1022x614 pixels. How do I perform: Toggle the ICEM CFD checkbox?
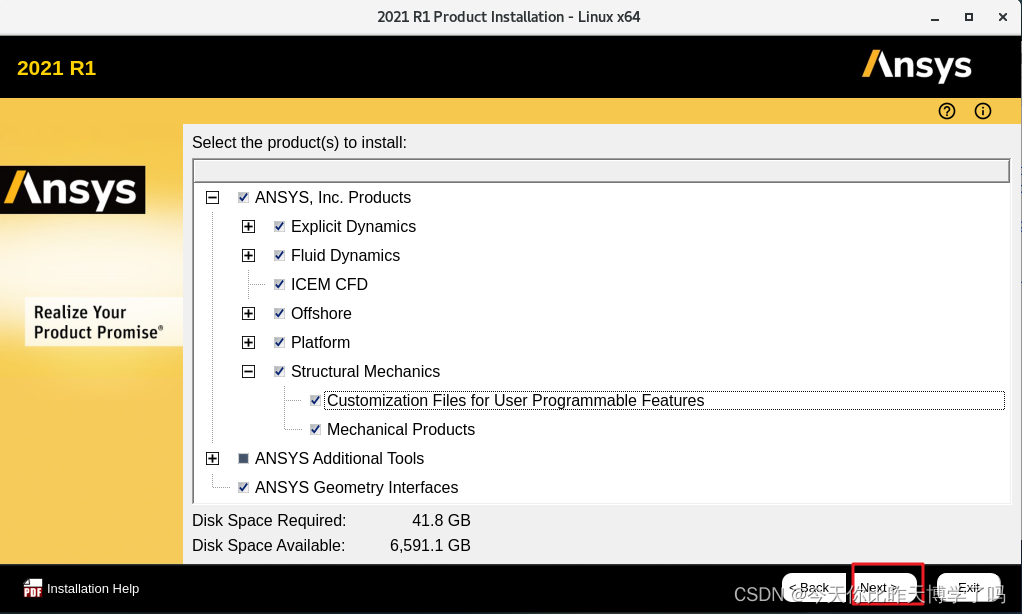click(x=280, y=285)
